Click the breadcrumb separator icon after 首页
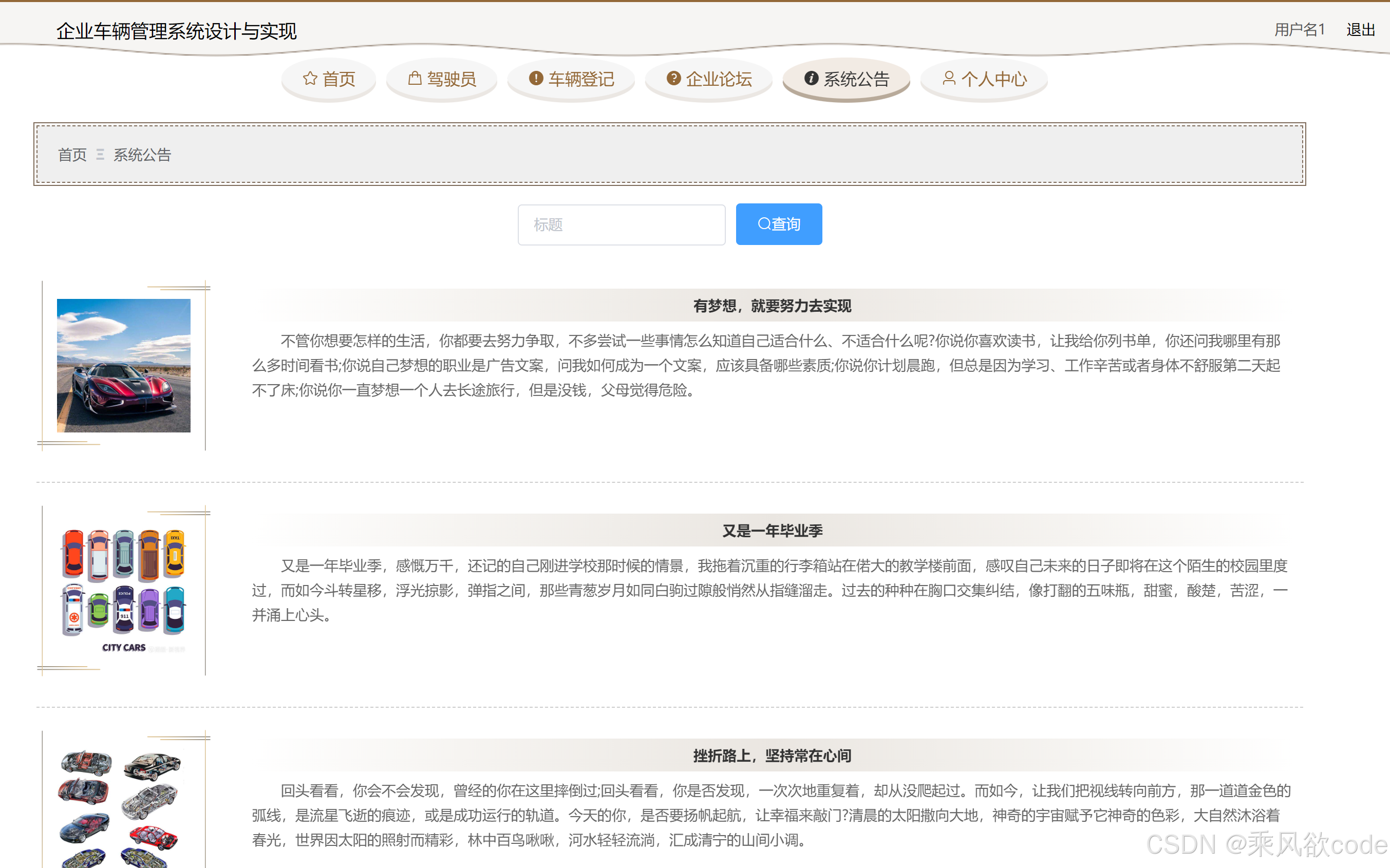Screen dimensions: 1390x868 click(x=100, y=154)
